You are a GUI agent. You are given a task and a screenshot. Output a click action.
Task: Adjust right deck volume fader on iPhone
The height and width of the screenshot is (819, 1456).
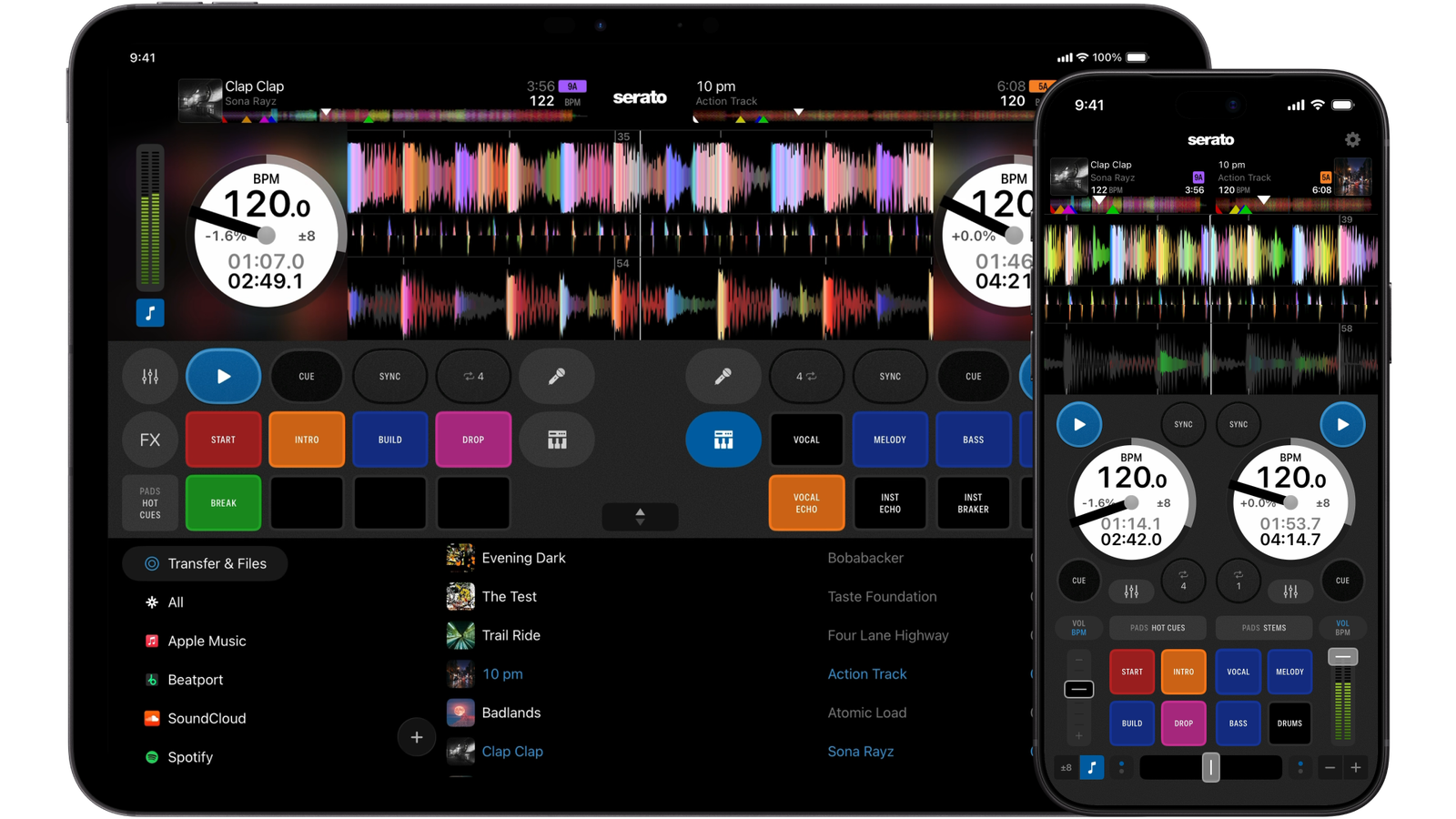tap(1342, 657)
